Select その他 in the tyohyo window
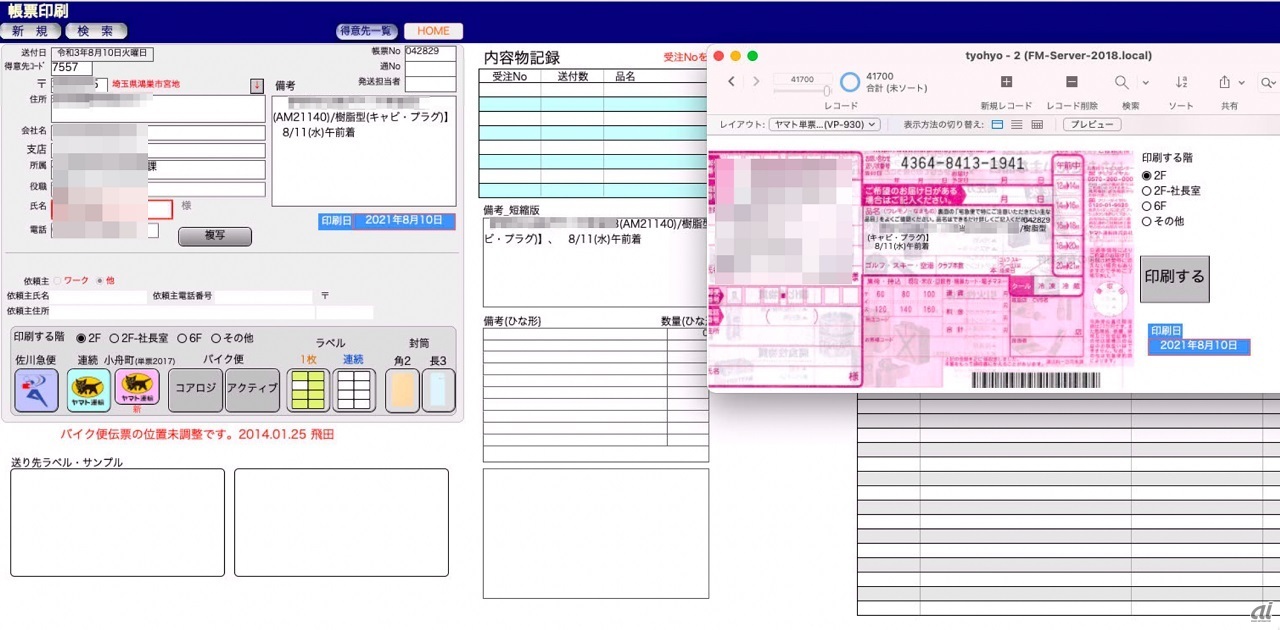The width and height of the screenshot is (1280, 630). pos(1147,221)
